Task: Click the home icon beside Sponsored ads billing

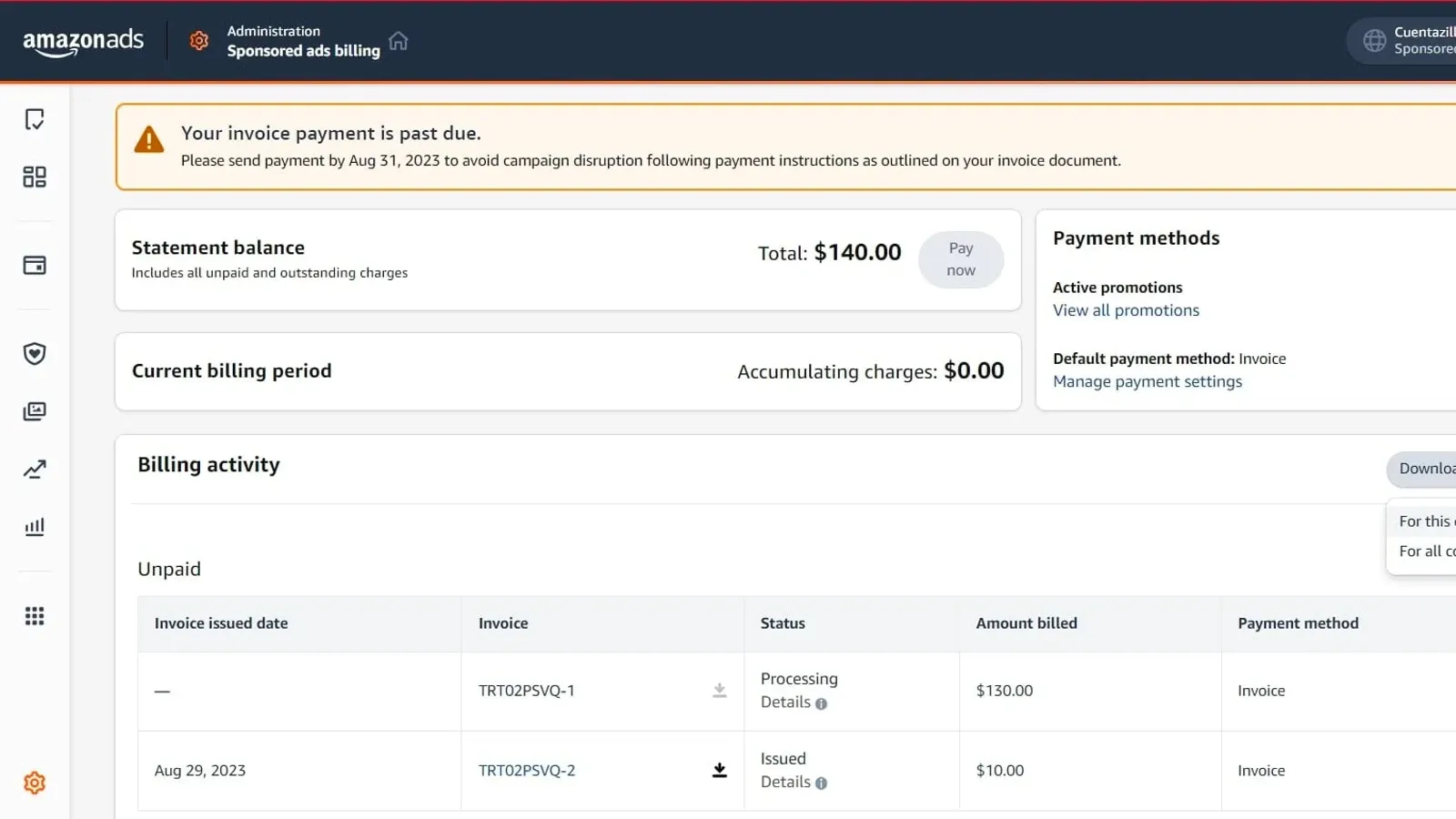Action: click(398, 40)
